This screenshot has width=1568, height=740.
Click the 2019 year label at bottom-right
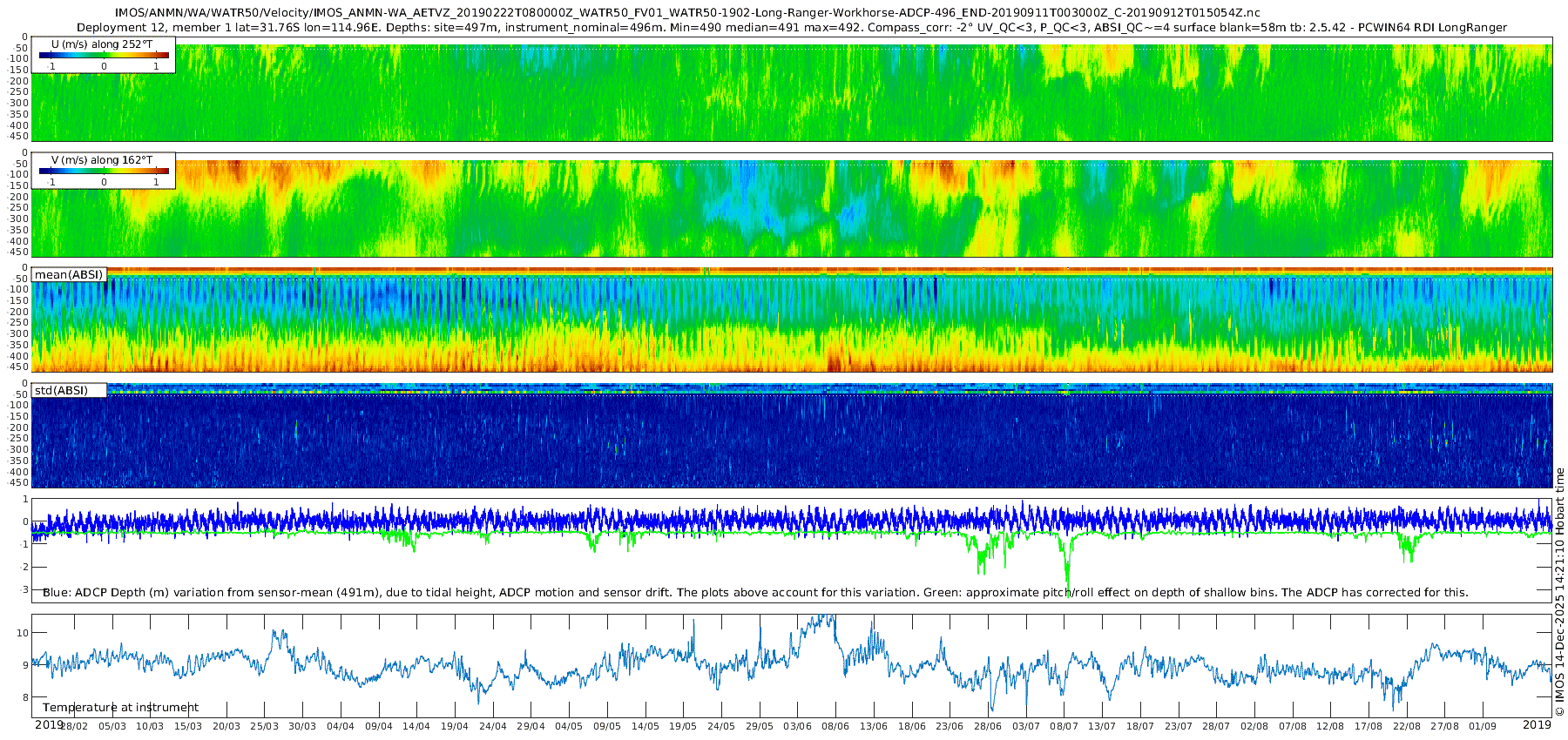1537,725
